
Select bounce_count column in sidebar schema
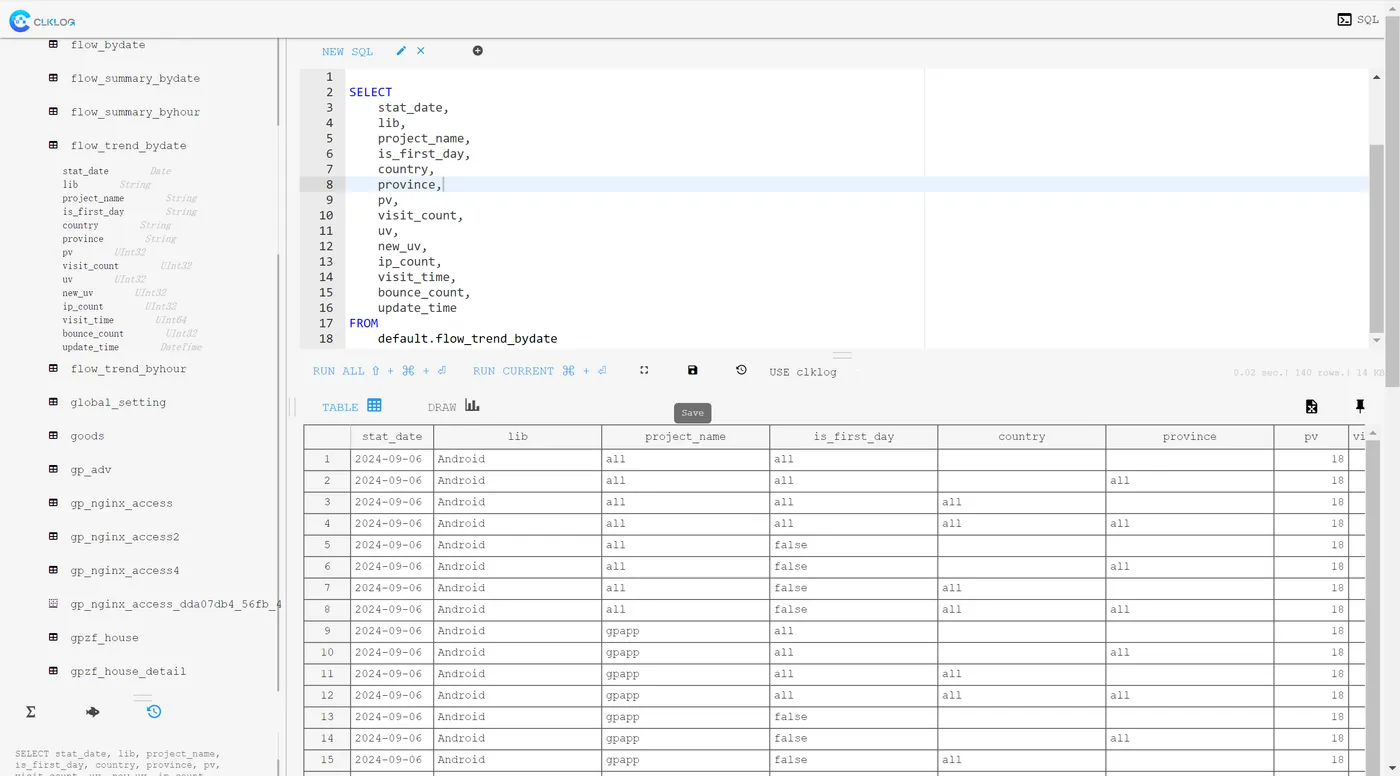pos(93,334)
